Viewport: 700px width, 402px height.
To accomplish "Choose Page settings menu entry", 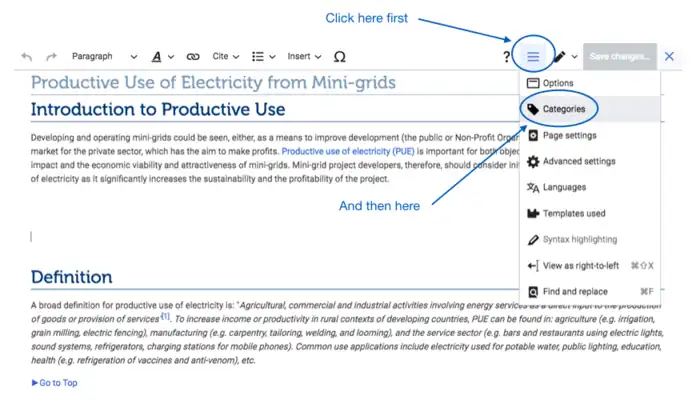I will coord(569,134).
